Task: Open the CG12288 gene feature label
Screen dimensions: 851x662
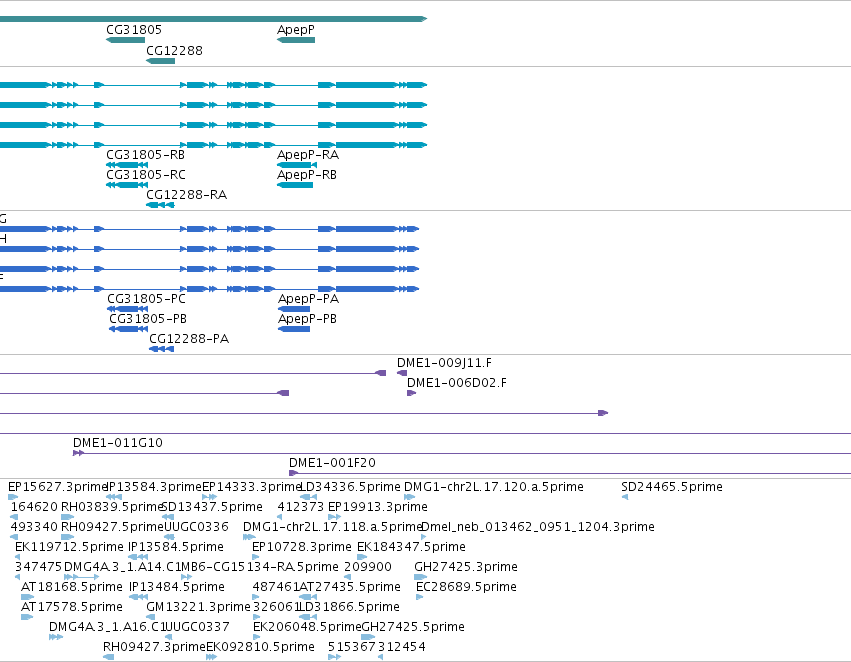Action: tap(174, 50)
